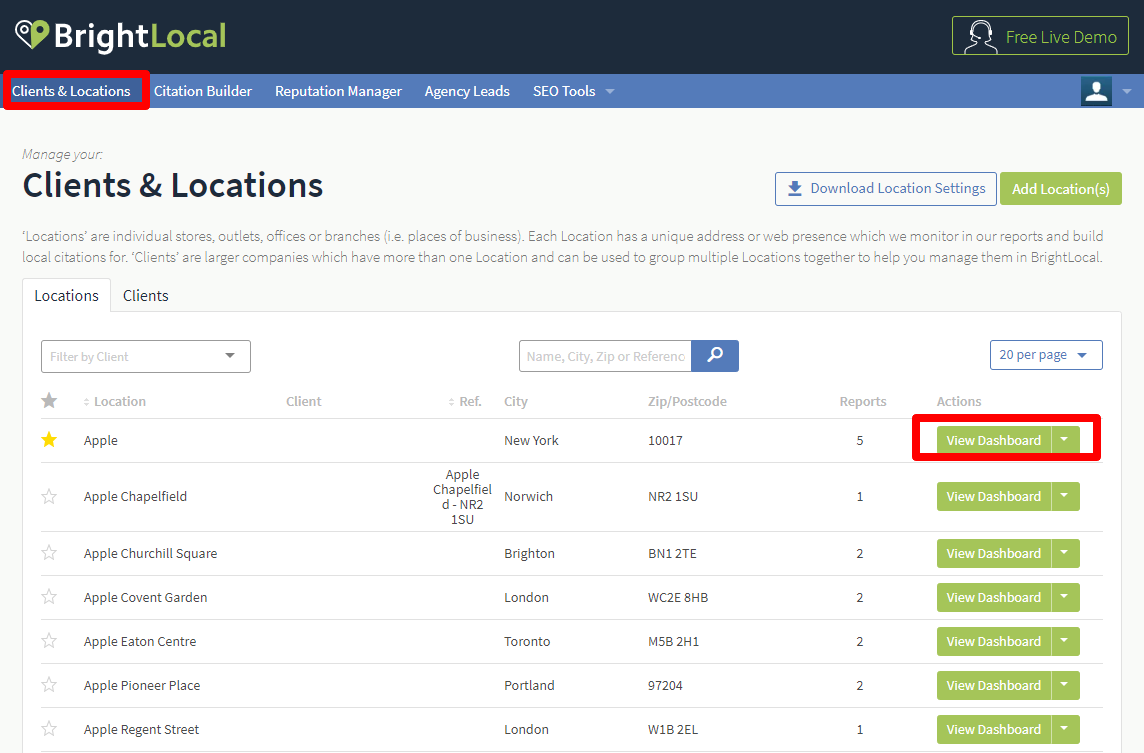Click the 10017 zip cell

(x=665, y=440)
